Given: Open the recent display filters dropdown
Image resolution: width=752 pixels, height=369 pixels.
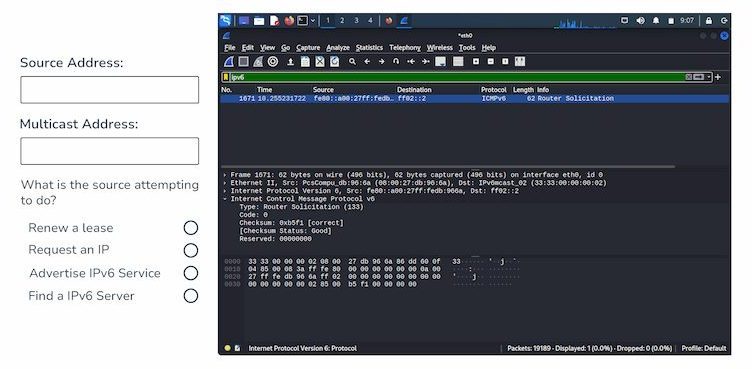Looking at the screenshot, I should pyautogui.click(x=708, y=77).
